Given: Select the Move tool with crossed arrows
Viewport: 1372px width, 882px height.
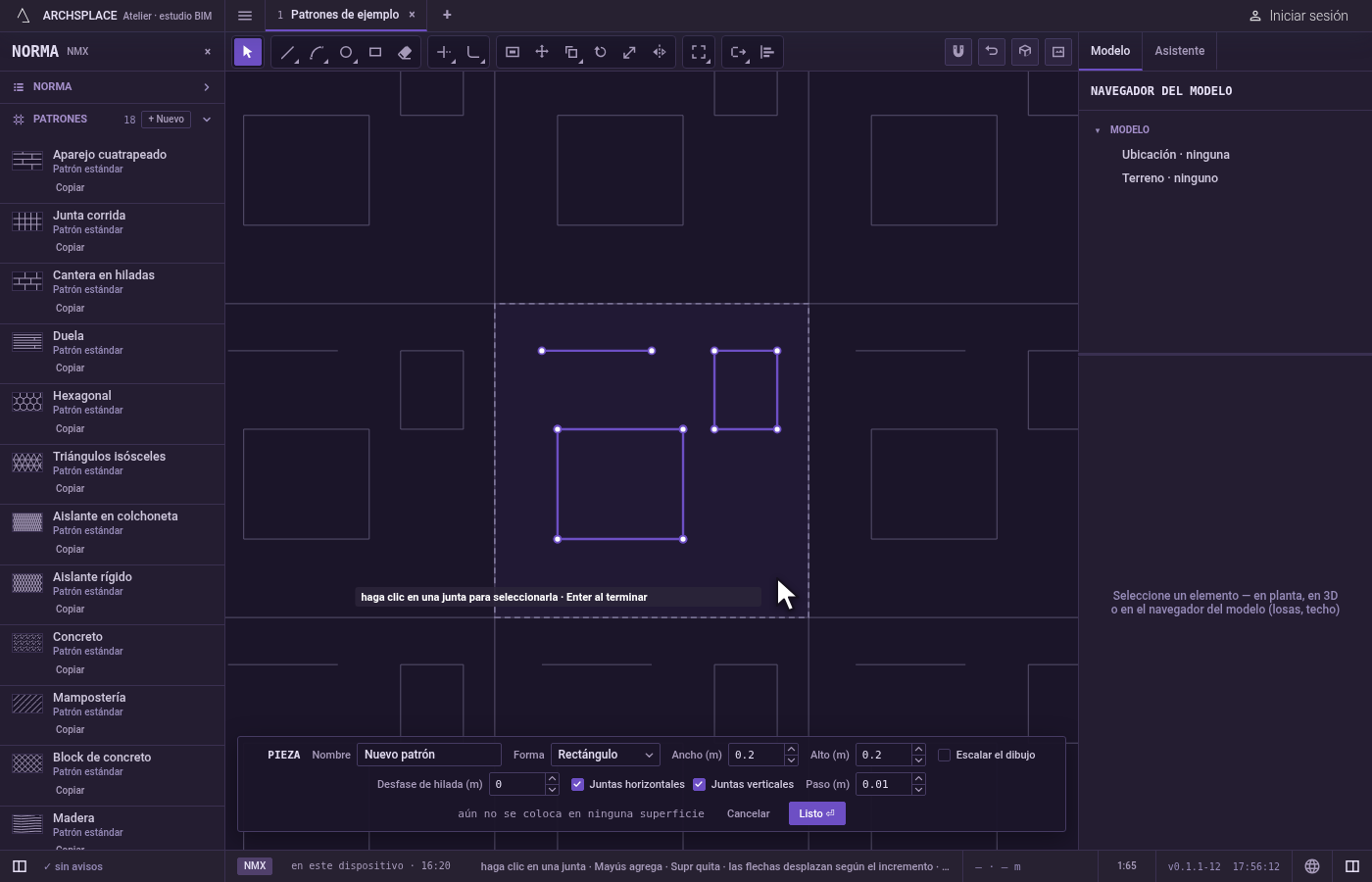Looking at the screenshot, I should (x=542, y=52).
